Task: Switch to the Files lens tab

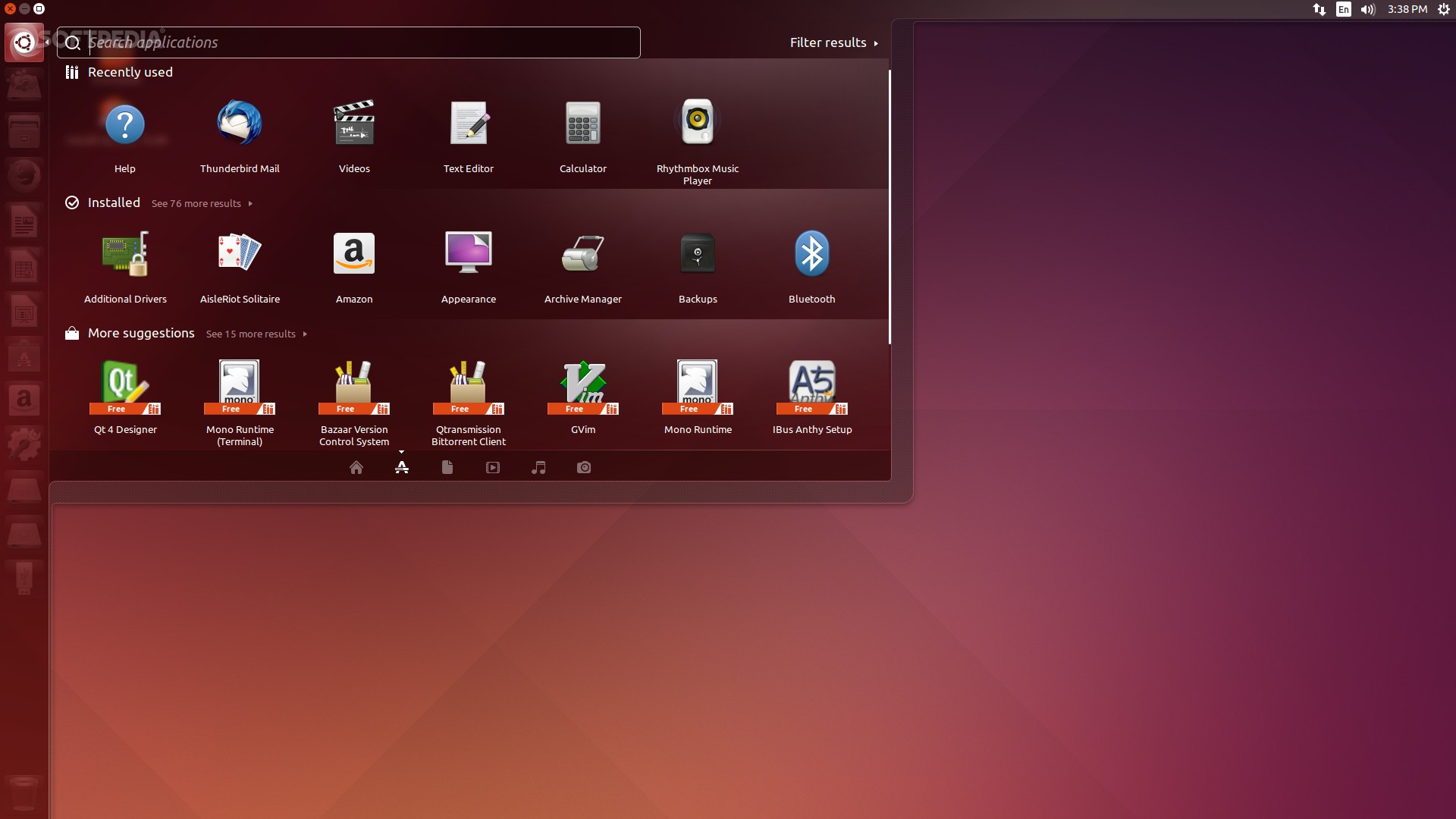Action: click(x=447, y=468)
